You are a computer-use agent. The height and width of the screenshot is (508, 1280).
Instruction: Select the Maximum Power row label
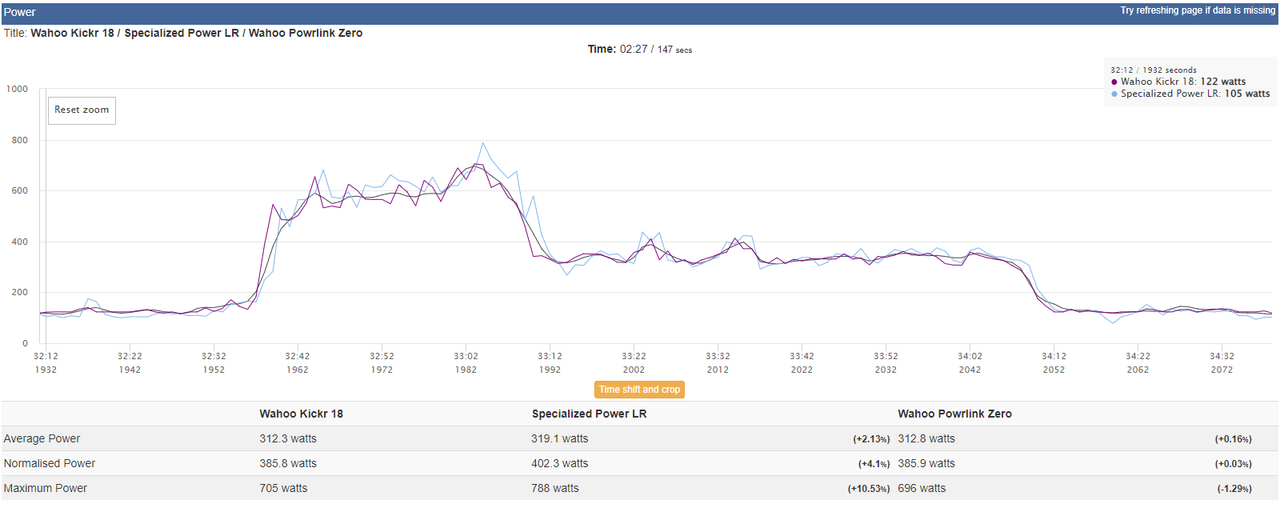45,488
